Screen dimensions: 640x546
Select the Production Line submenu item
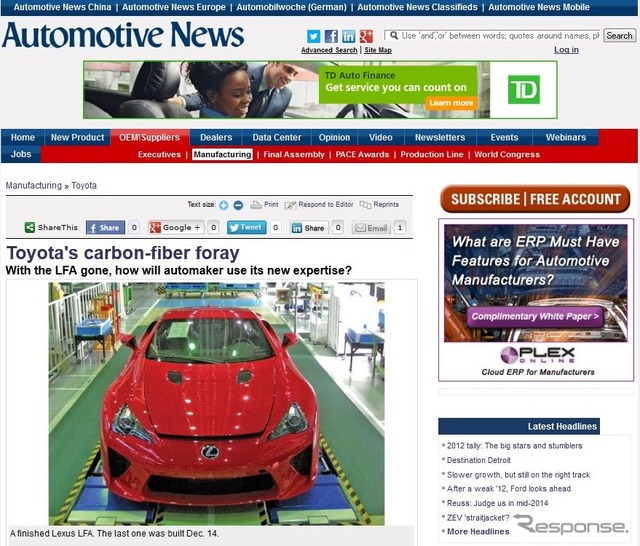432,155
